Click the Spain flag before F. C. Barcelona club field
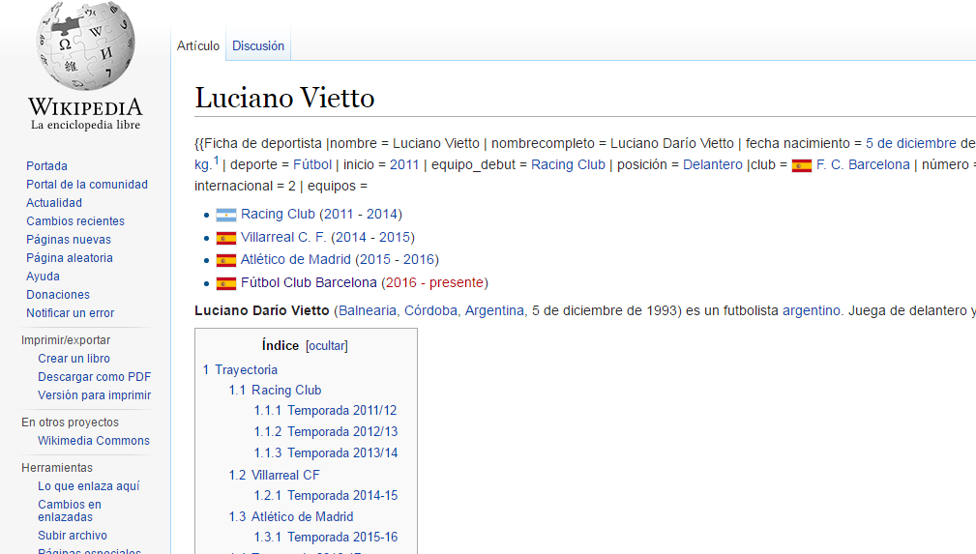Image resolution: width=976 pixels, height=554 pixels. 802,166
